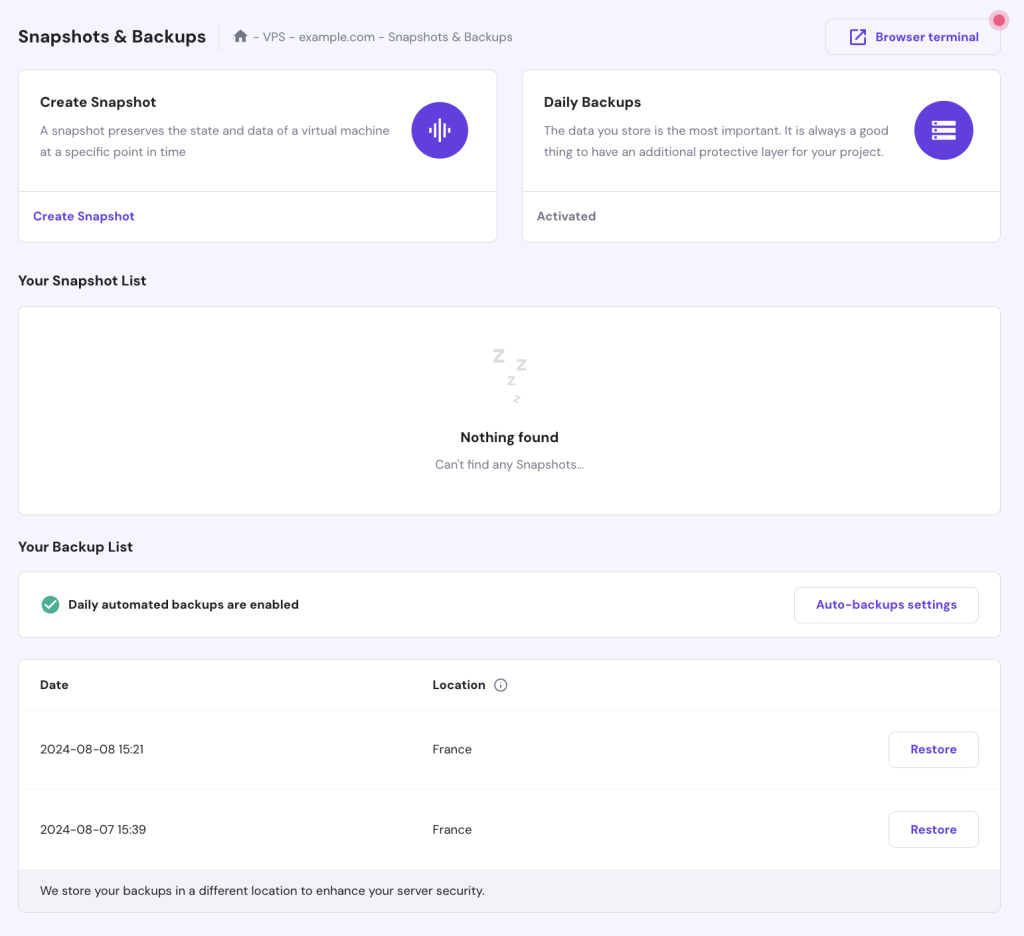The width and height of the screenshot is (1024, 936).
Task: Click the Location column header
Action: click(x=459, y=685)
